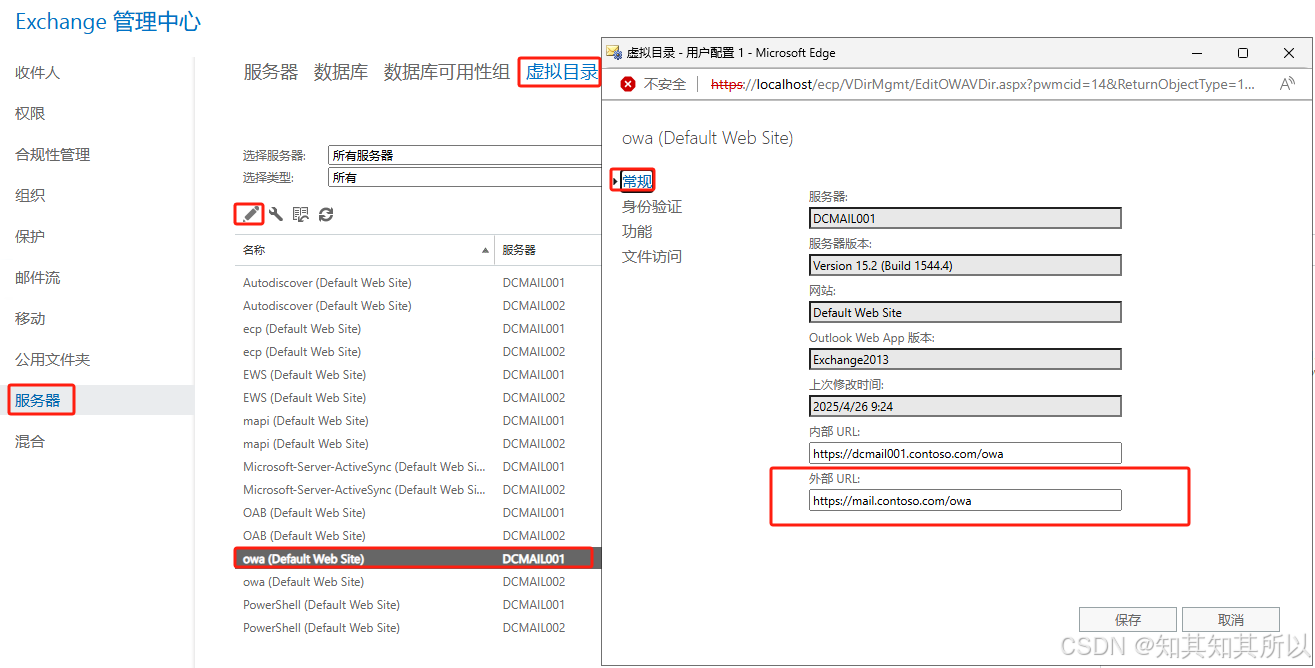This screenshot has height=668, width=1315.
Task: Close the 虚拟目录 popup window
Action: point(1288,53)
